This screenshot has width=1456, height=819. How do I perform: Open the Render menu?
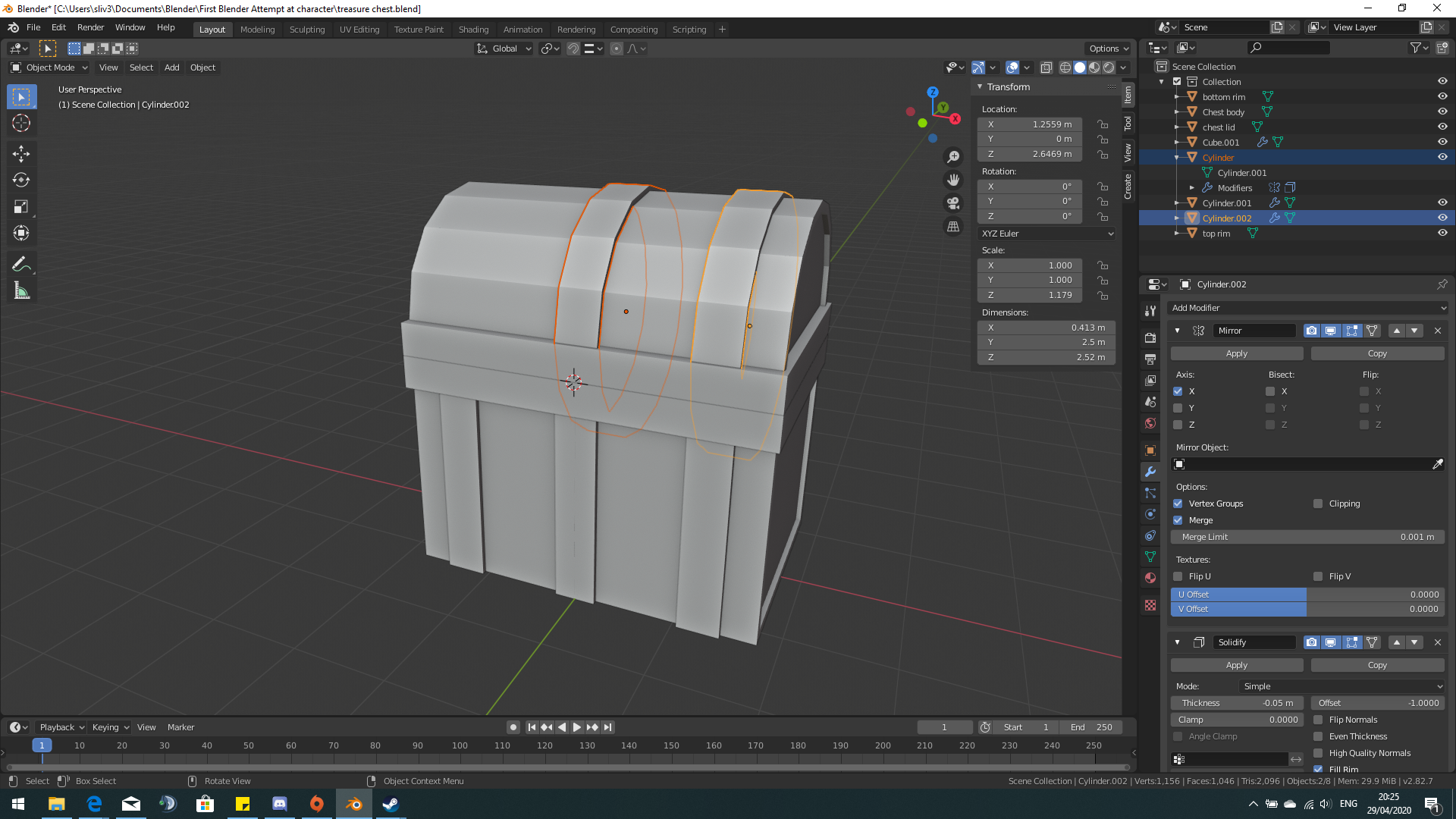[90, 27]
